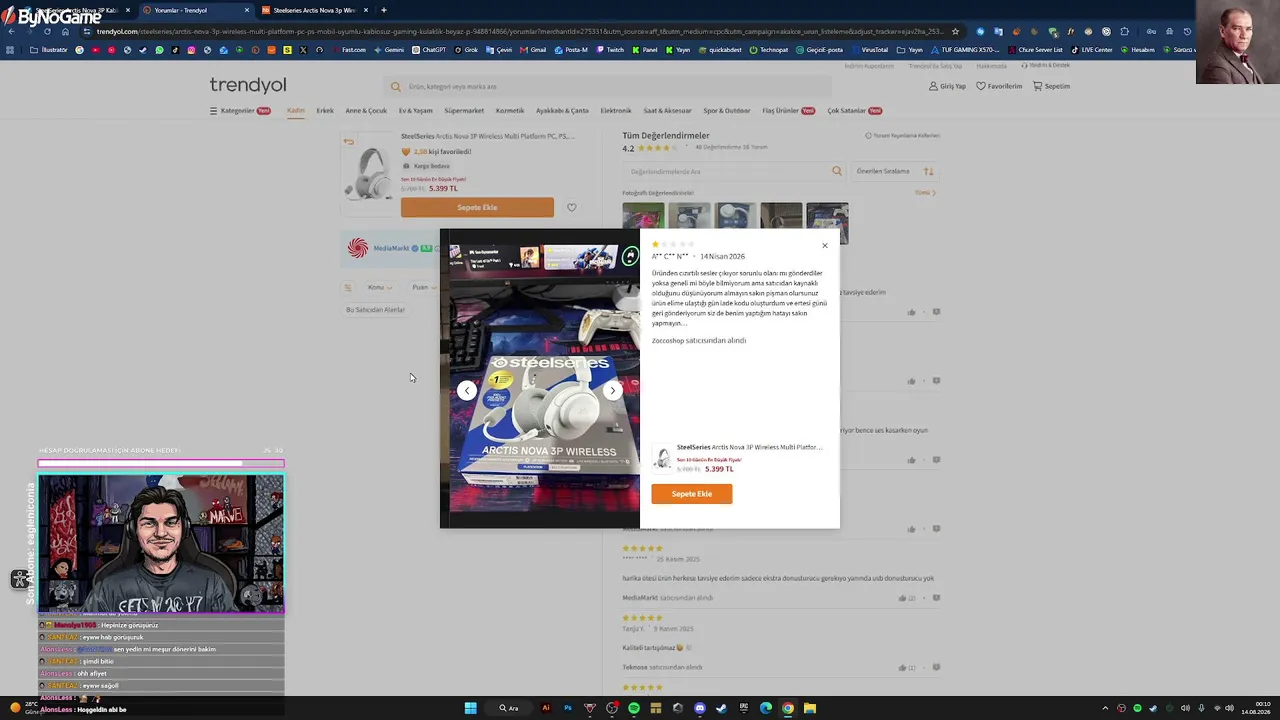Viewport: 1280px width, 720px height.
Task: Open the ChatGPT bookmark
Action: [x=429, y=50]
